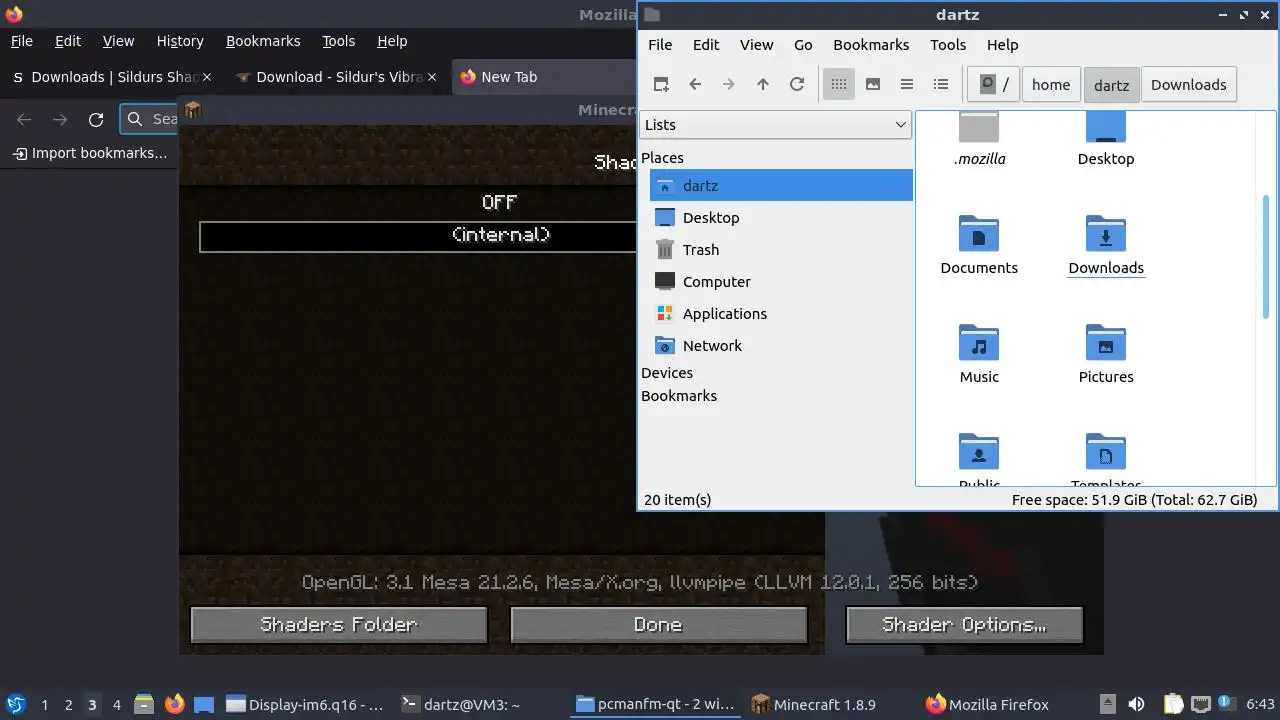Open Firefox File menu
This screenshot has width=1280, height=720.
tap(21, 41)
